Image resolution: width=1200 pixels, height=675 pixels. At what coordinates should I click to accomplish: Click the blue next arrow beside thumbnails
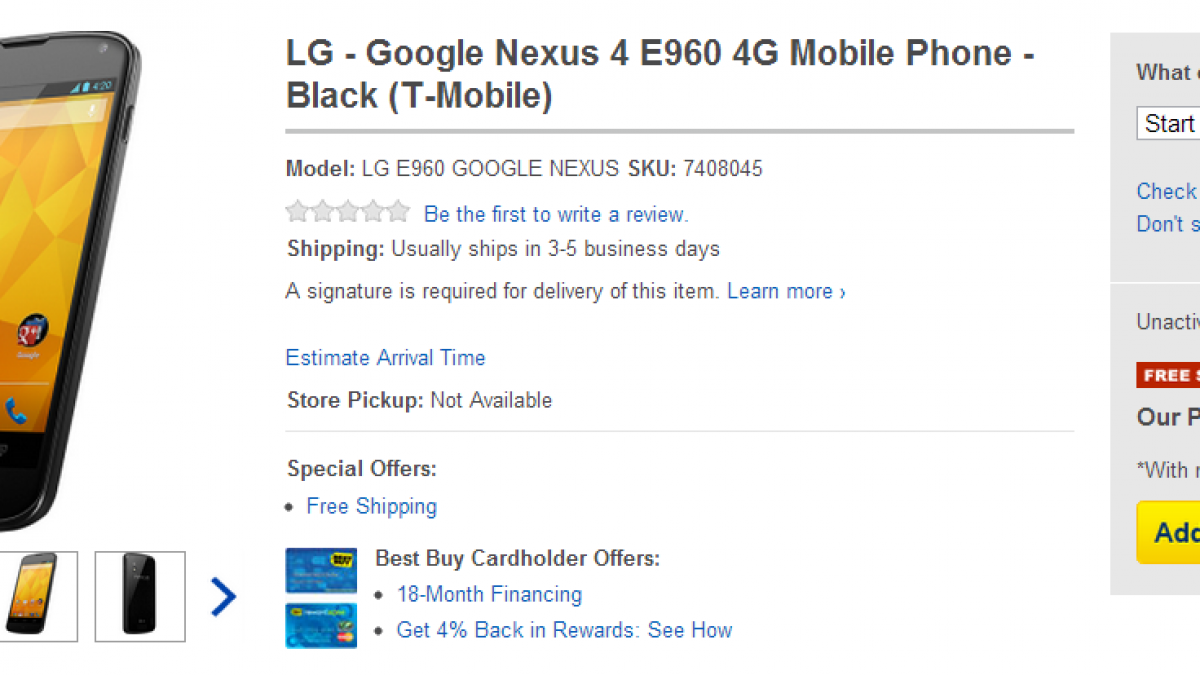pyautogui.click(x=224, y=597)
